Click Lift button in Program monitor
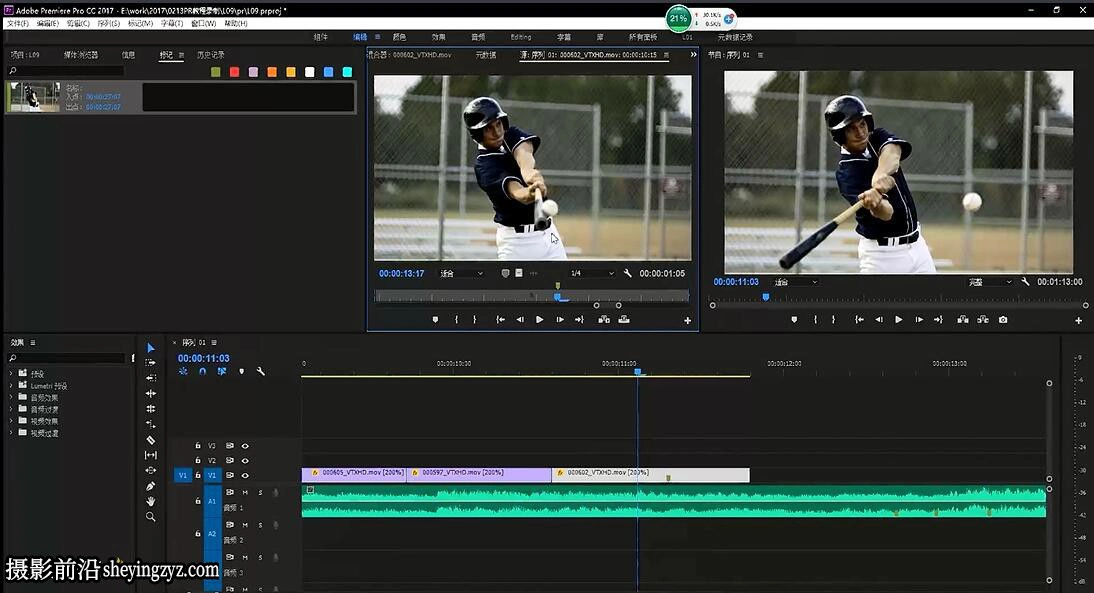Viewport: 1094px width, 593px height. tap(963, 320)
